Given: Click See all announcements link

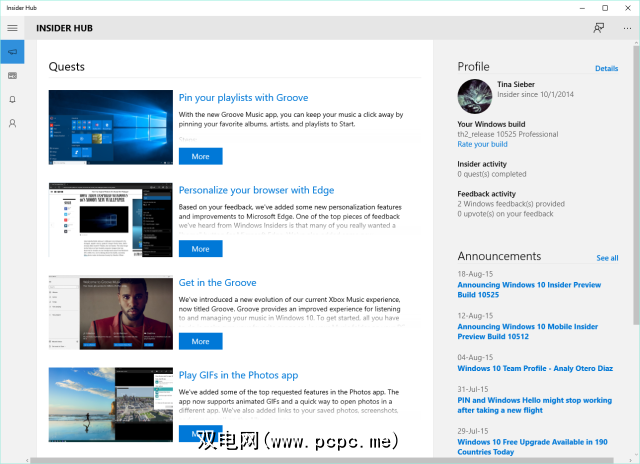Looking at the screenshot, I should (x=607, y=258).
